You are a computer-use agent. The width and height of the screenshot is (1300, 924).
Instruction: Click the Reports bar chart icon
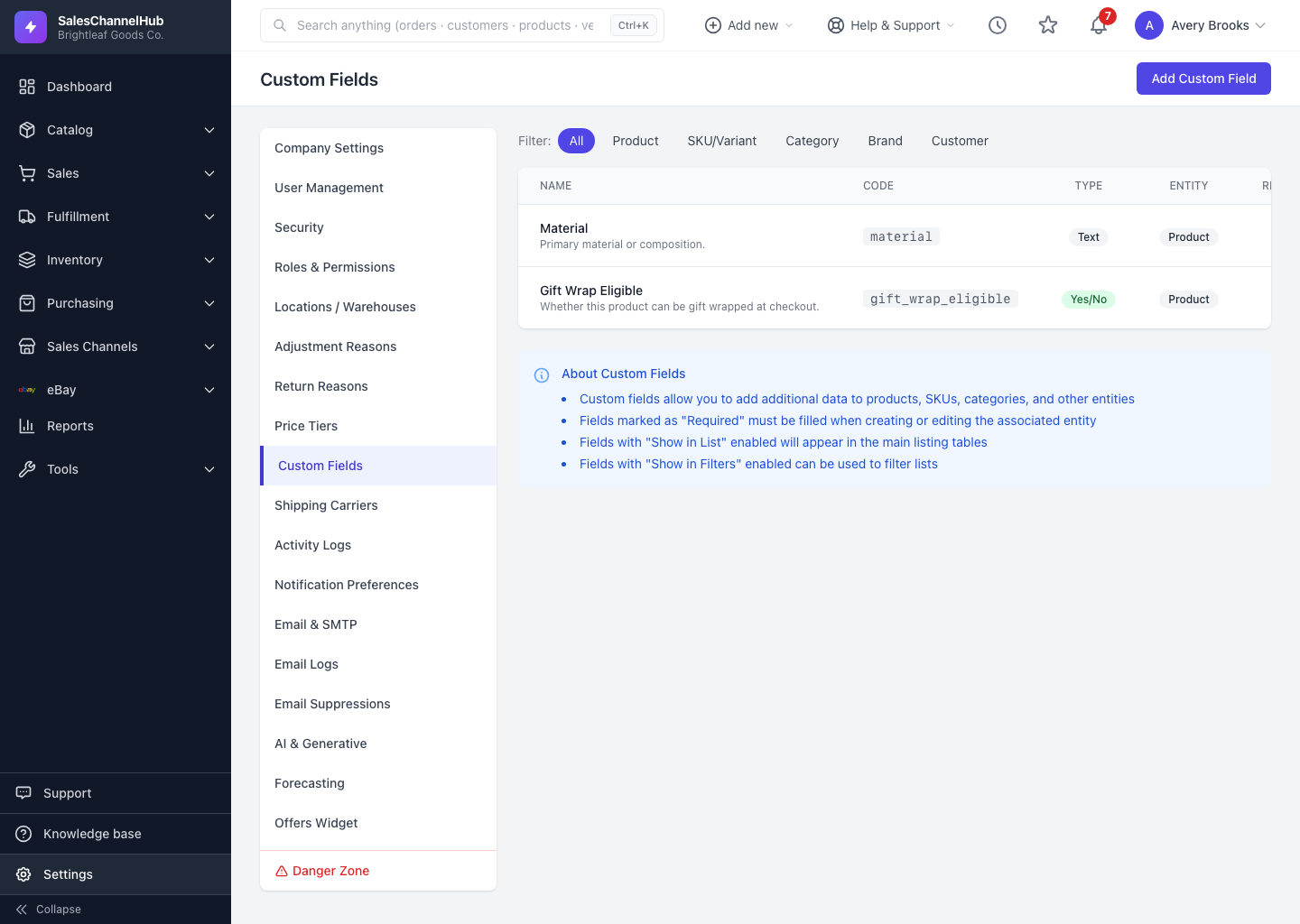click(27, 426)
